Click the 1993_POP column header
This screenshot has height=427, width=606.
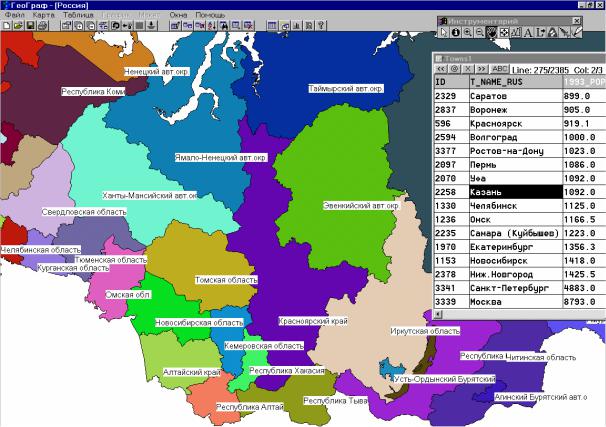[x=584, y=82]
